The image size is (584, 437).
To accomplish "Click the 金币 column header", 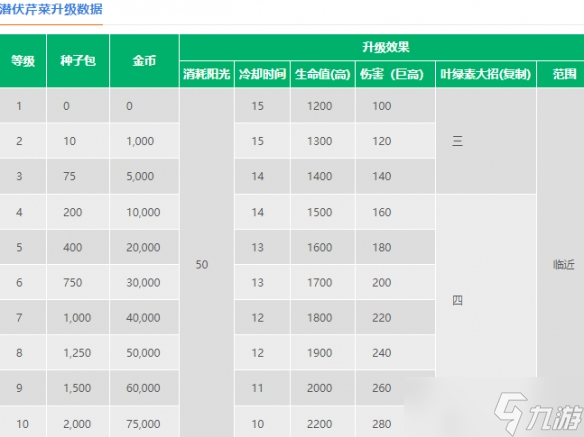I will (x=144, y=61).
